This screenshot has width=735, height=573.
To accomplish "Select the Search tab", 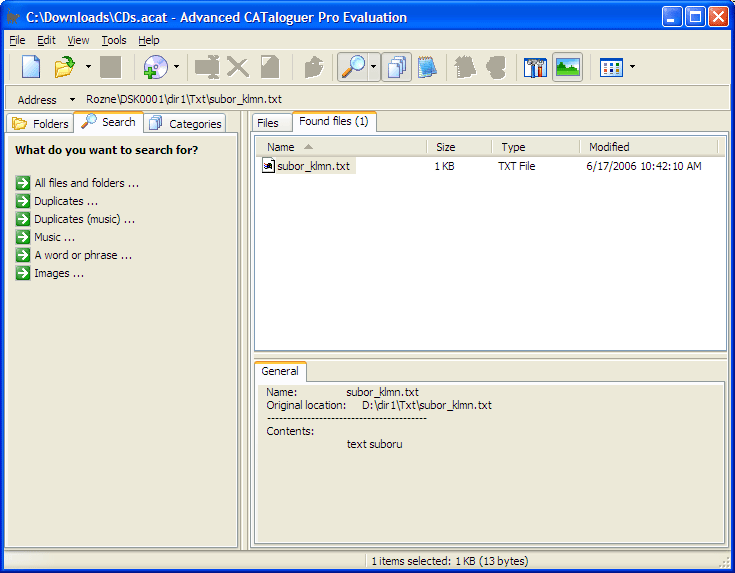I will (109, 122).
